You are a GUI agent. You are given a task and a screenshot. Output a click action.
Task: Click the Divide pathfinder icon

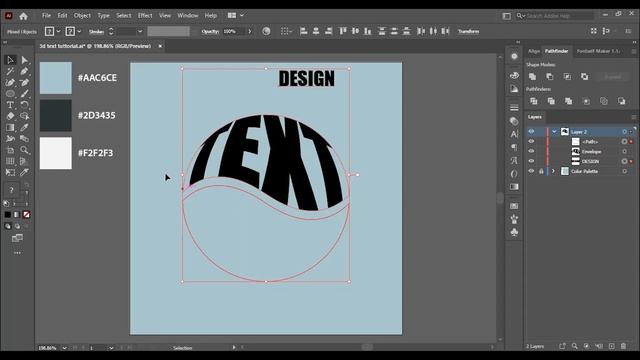[x=533, y=101]
